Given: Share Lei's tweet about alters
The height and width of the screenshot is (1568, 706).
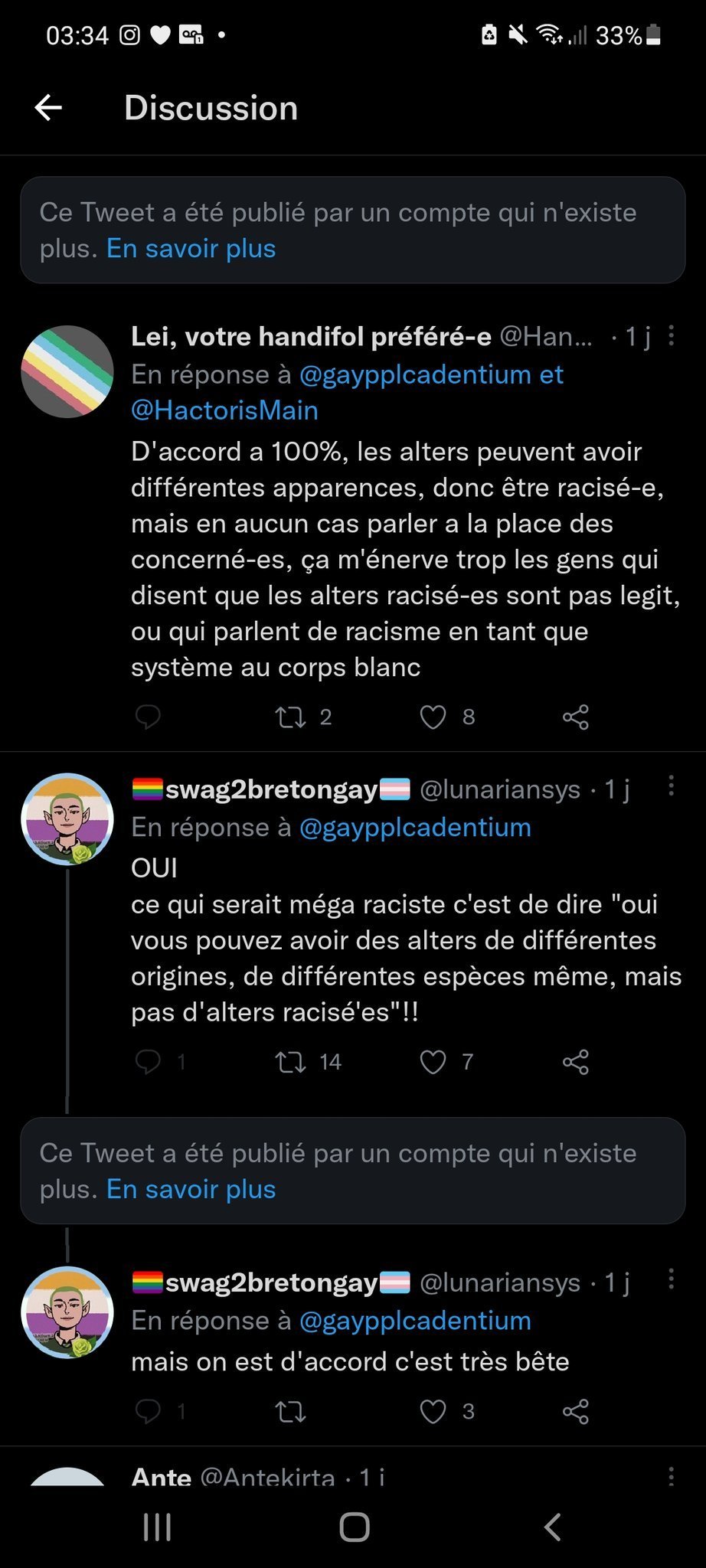Looking at the screenshot, I should click(576, 717).
